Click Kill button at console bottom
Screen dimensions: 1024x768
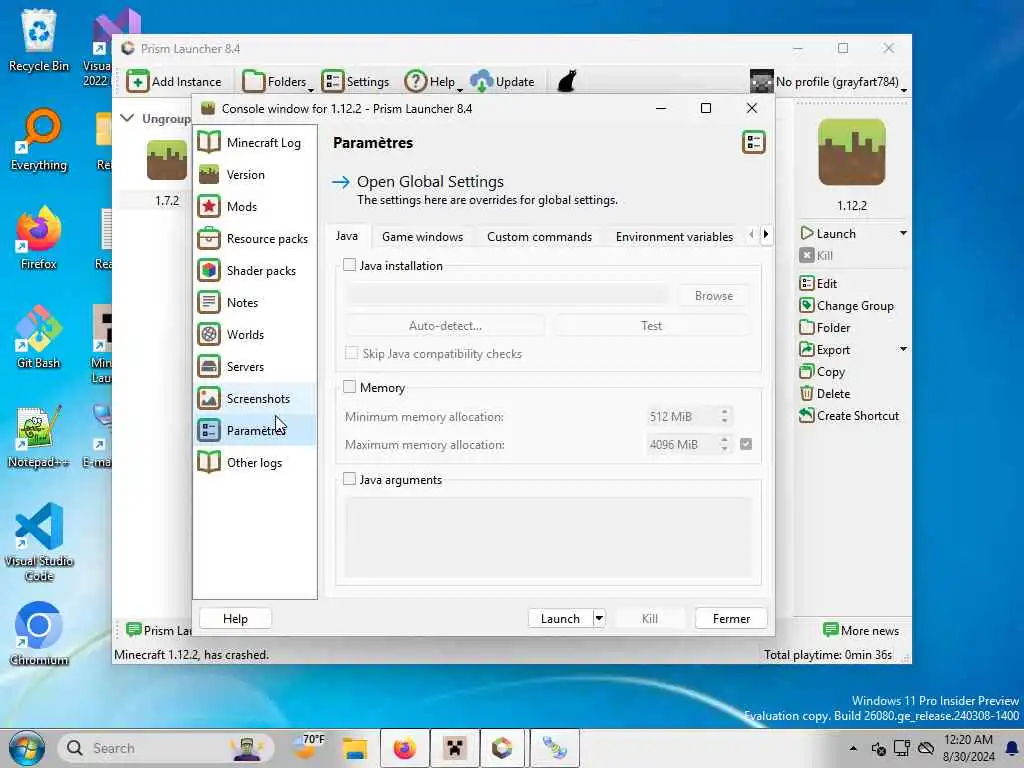pyautogui.click(x=649, y=618)
